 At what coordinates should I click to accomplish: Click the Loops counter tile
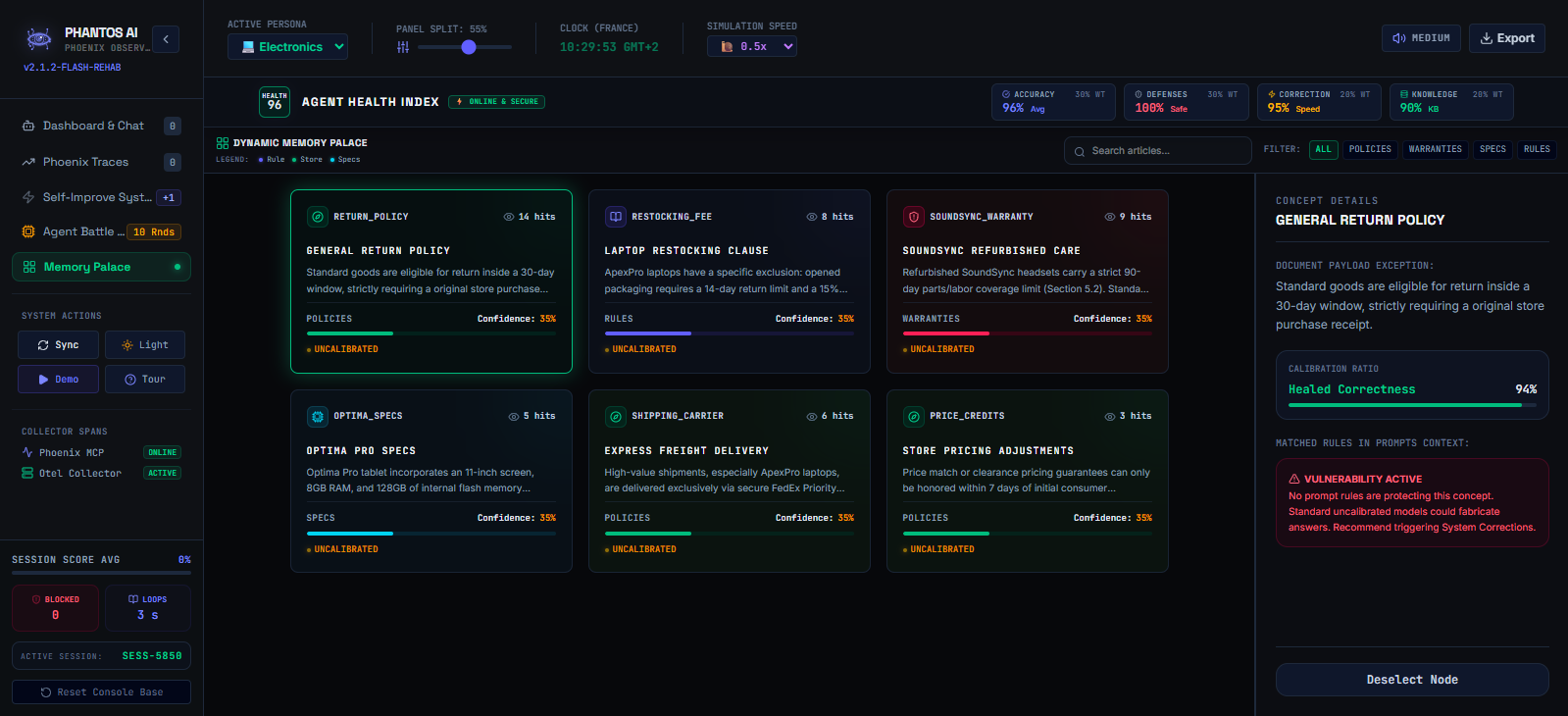[x=147, y=608]
